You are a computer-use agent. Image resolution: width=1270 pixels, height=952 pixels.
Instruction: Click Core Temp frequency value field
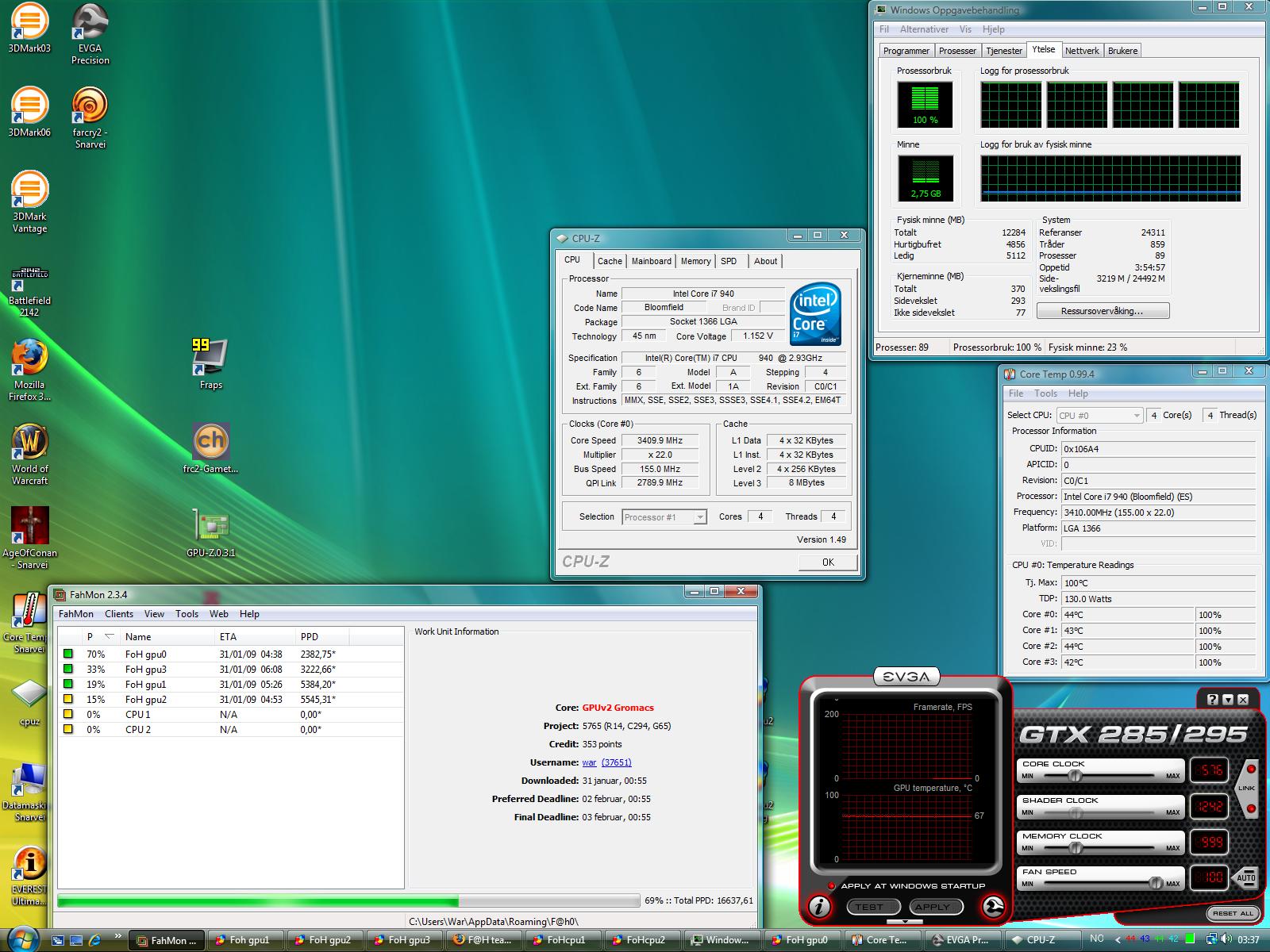coord(1158,512)
